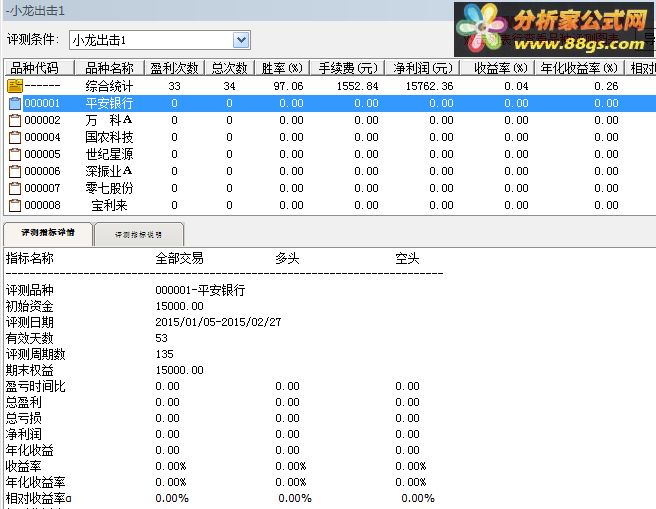Select the 平安银行 row
Image resolution: width=656 pixels, height=509 pixels.
point(330,103)
